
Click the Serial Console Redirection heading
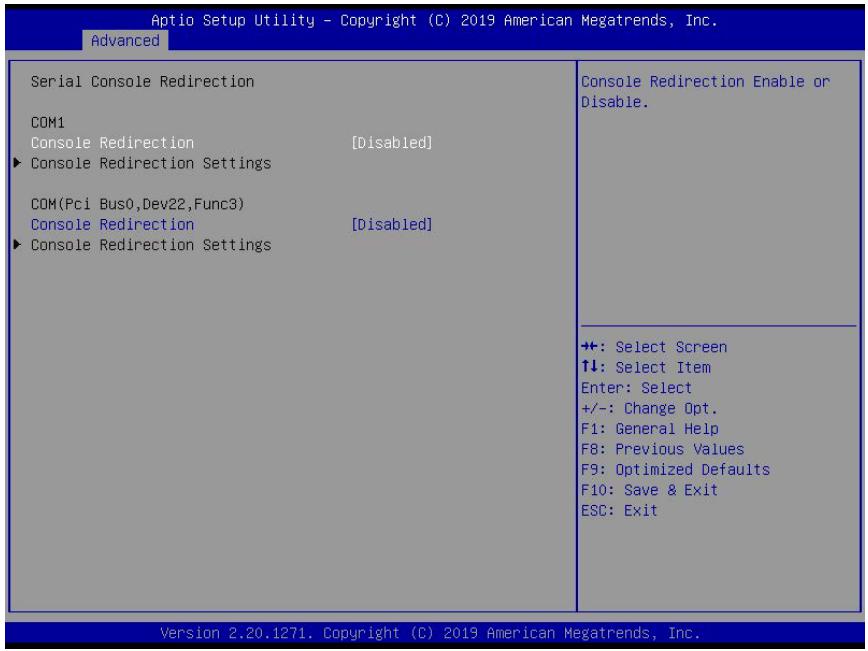(142, 81)
